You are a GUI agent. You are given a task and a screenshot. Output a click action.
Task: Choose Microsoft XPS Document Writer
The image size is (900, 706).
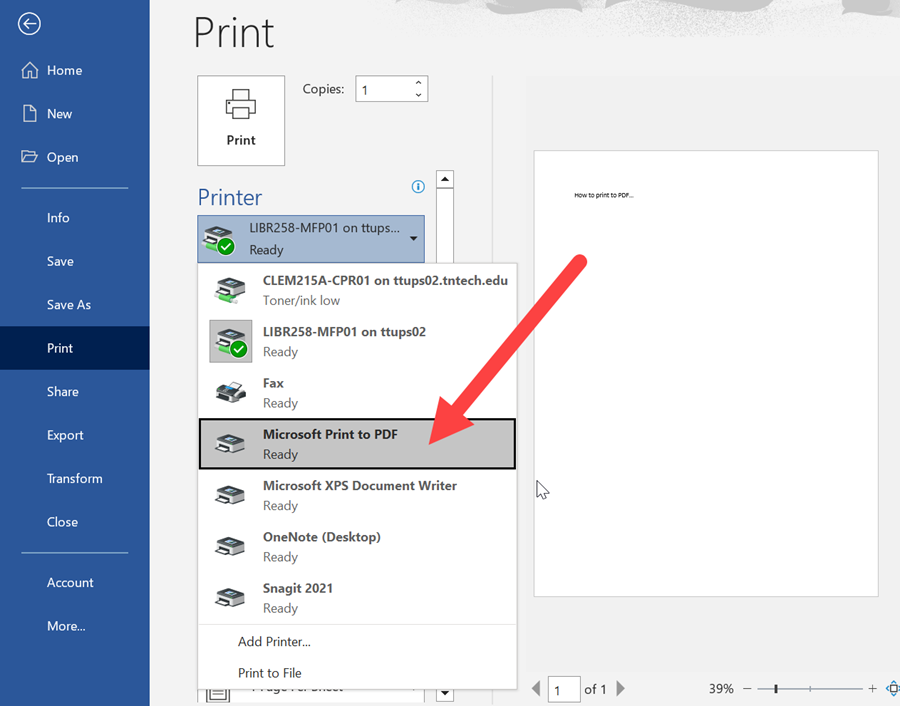(357, 495)
